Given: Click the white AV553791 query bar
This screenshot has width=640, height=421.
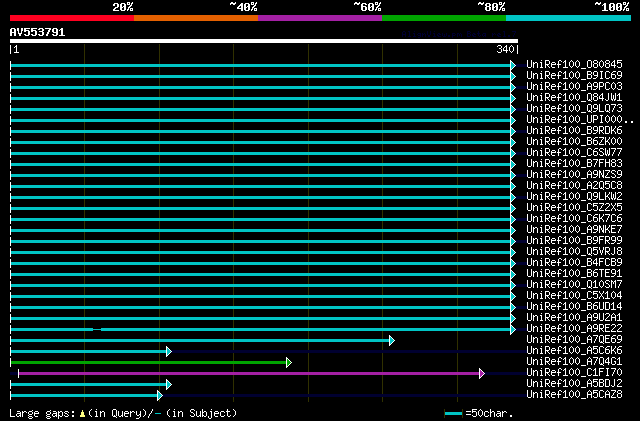Looking at the screenshot, I should point(263,41).
